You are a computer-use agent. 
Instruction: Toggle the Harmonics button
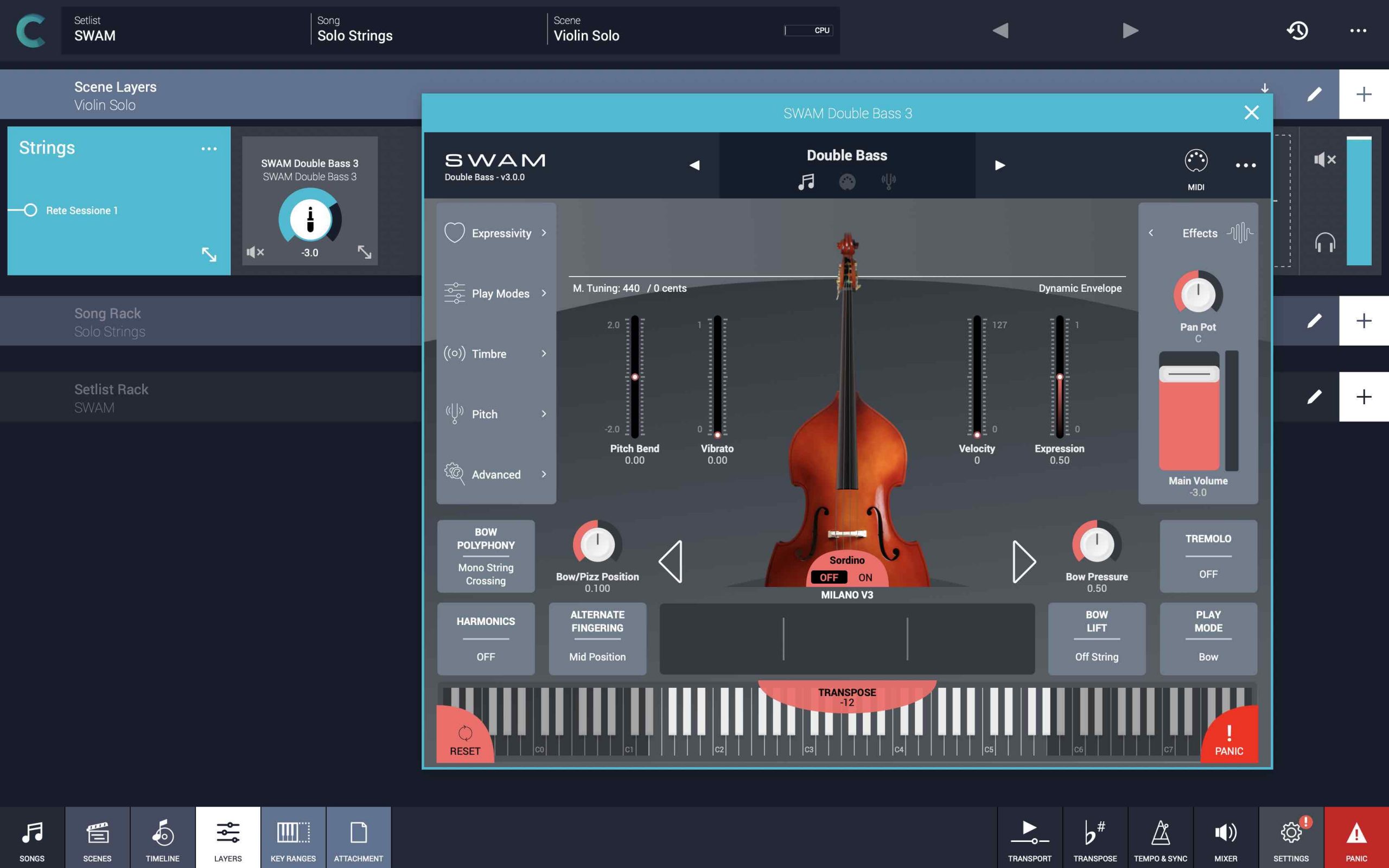pos(486,639)
